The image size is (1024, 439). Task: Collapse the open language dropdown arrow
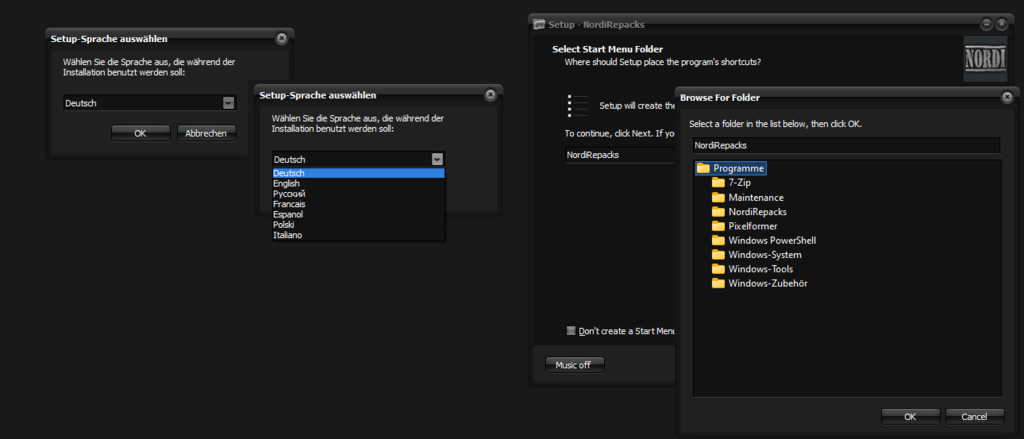tap(437, 159)
